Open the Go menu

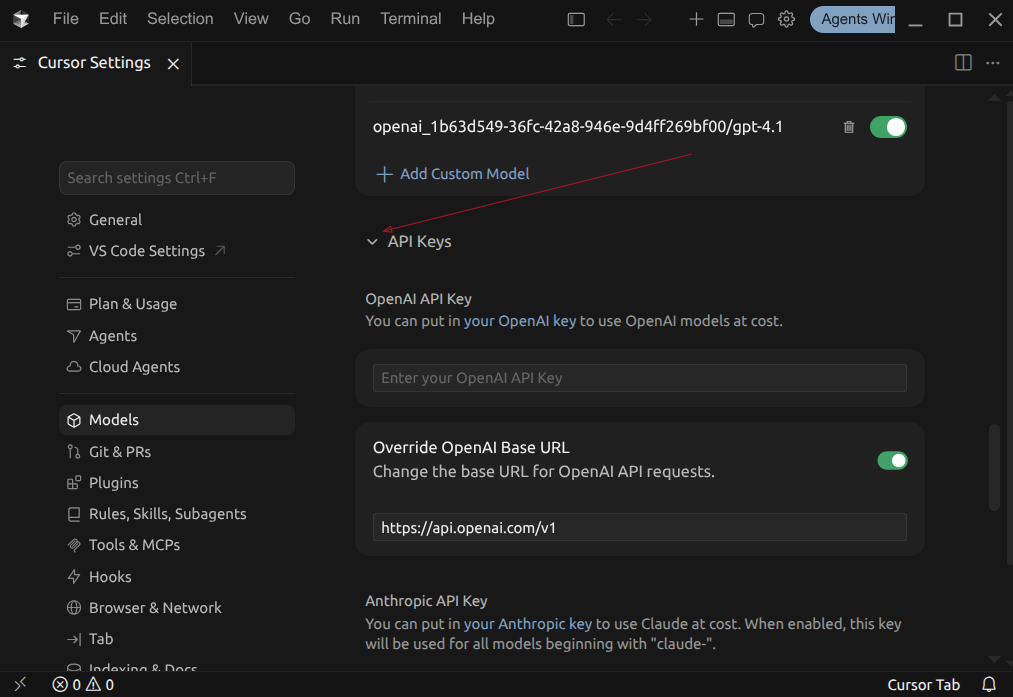pyautogui.click(x=299, y=19)
